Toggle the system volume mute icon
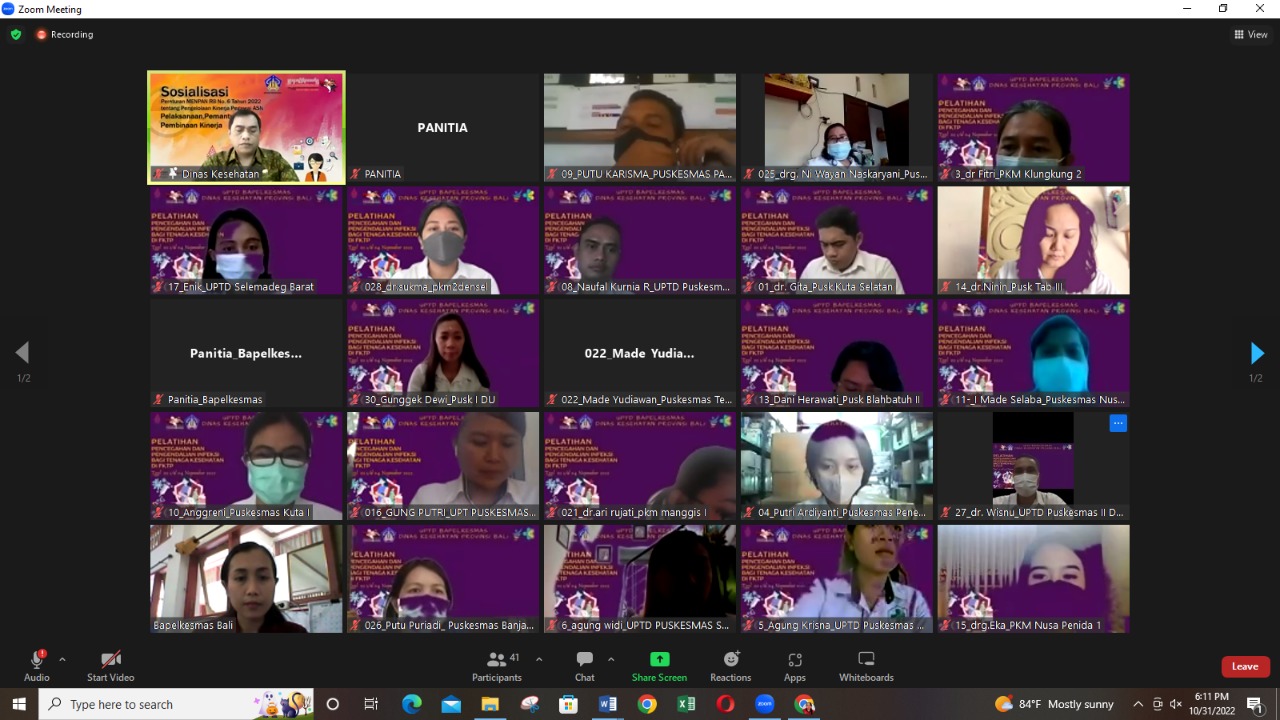The height and width of the screenshot is (720, 1280). click(1176, 704)
